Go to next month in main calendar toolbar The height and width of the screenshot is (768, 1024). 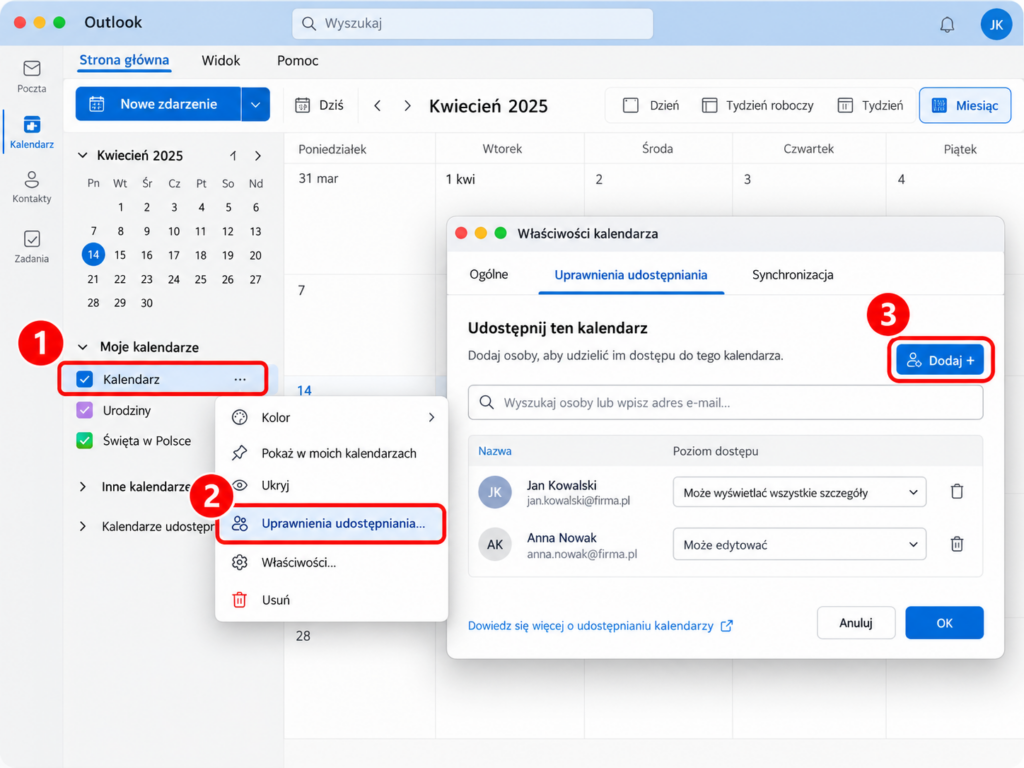[408, 106]
